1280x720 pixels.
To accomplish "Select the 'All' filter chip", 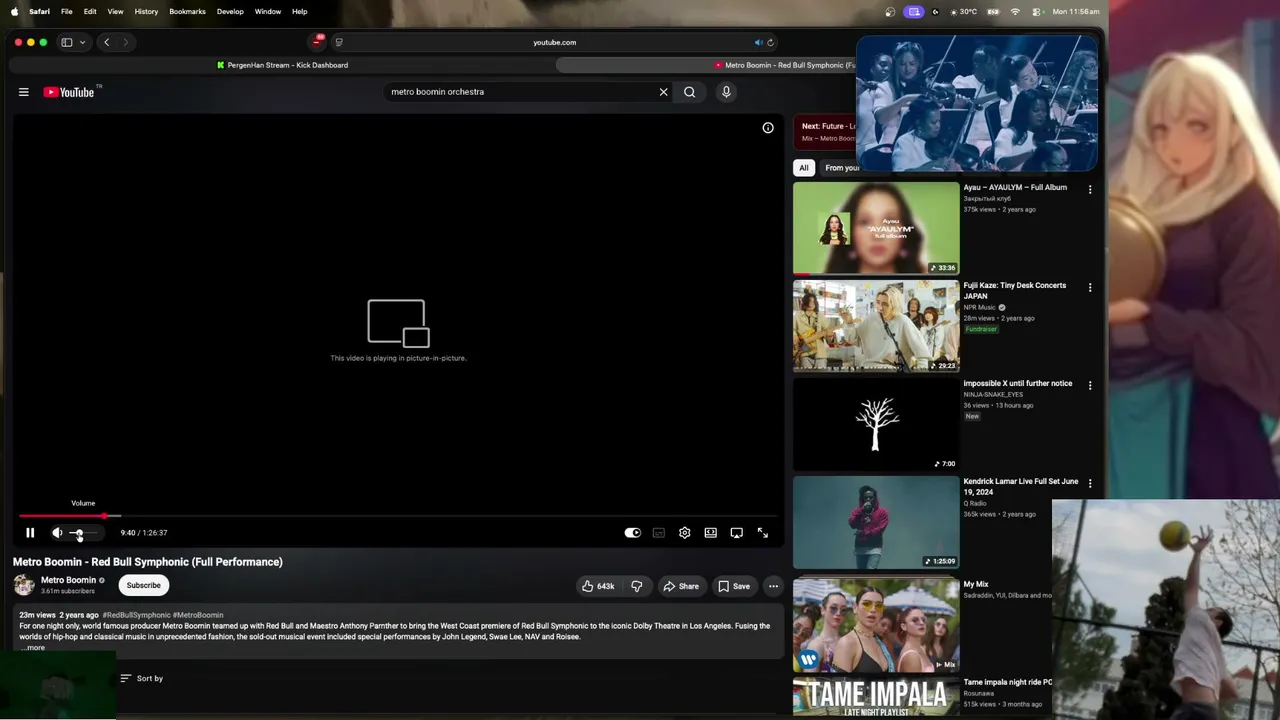I will click(803, 168).
